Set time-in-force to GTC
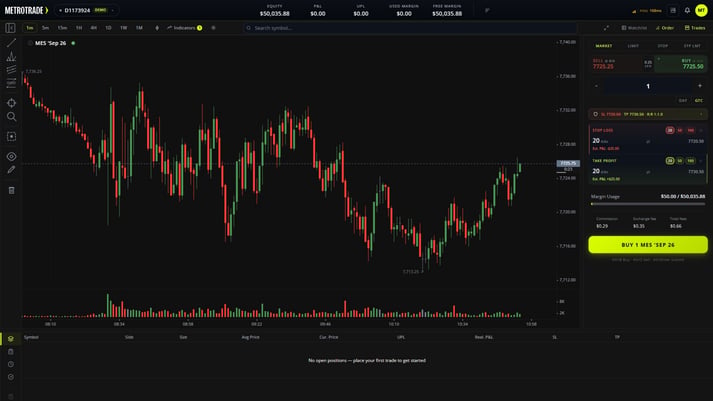The width and height of the screenshot is (713, 401). coord(698,100)
